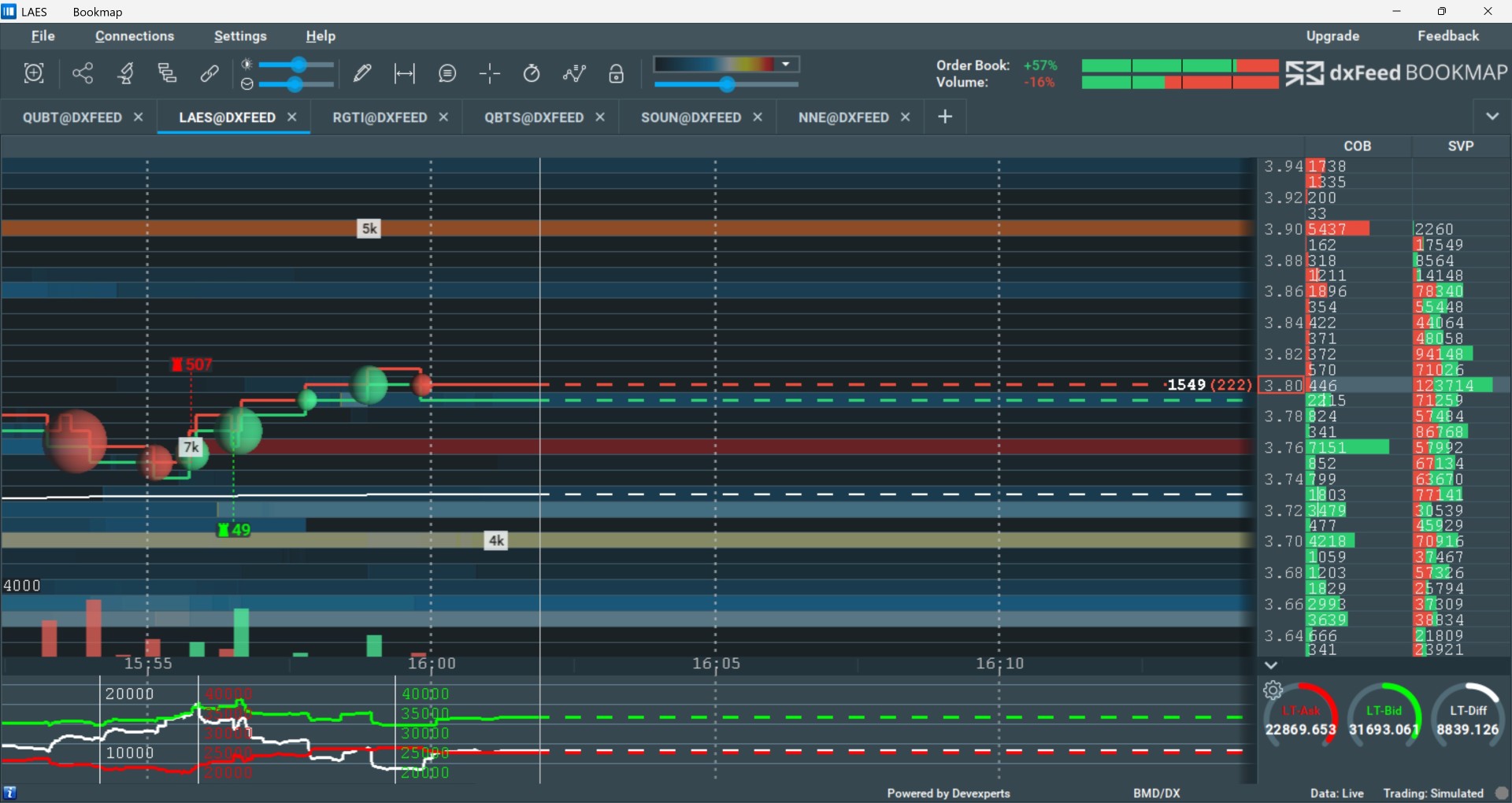
Task: Open the Settings menu
Action: click(240, 36)
